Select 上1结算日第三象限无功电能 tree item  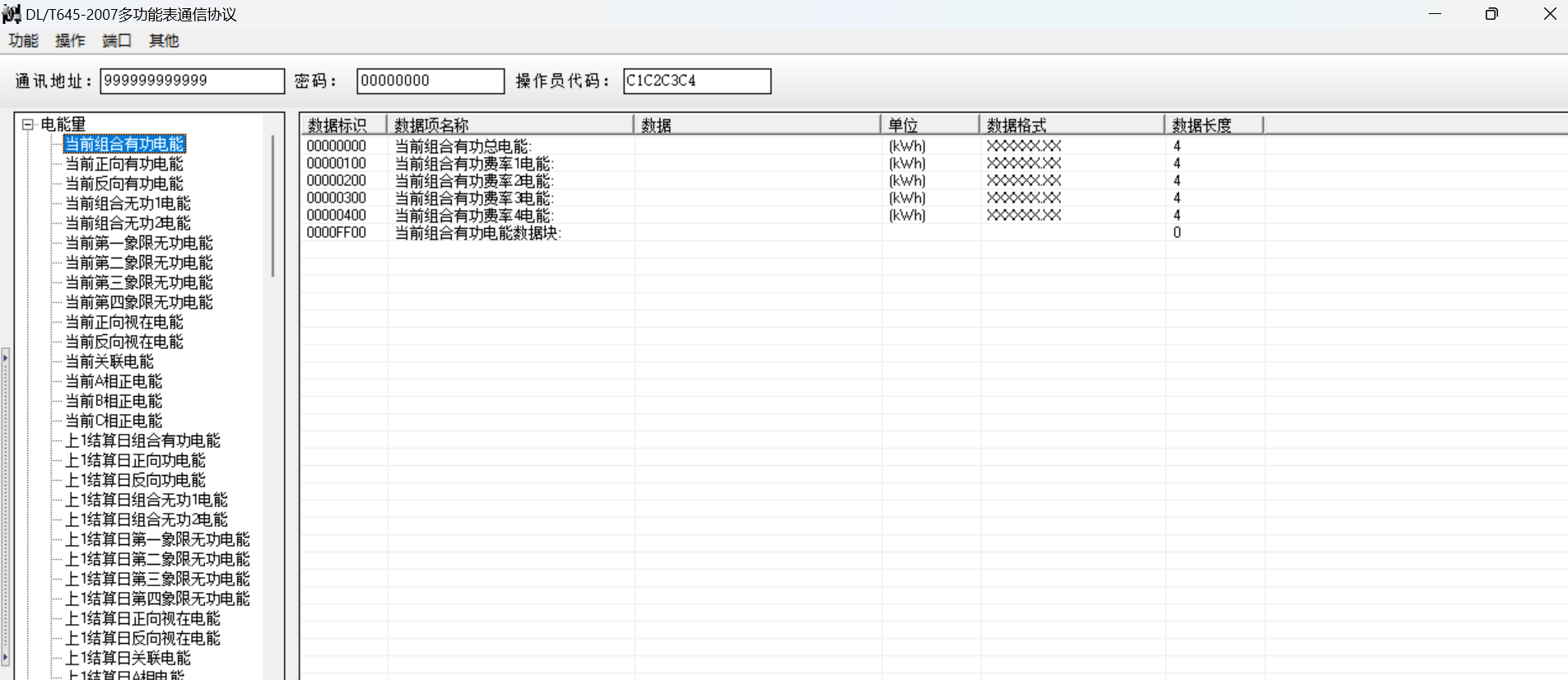pos(158,579)
